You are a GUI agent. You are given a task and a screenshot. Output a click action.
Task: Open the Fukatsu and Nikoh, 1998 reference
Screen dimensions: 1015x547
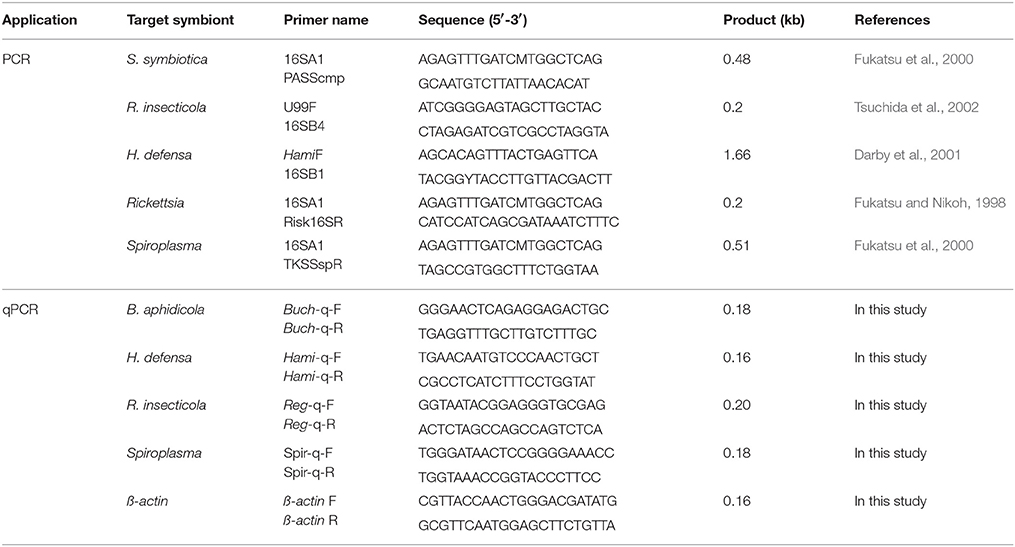930,203
